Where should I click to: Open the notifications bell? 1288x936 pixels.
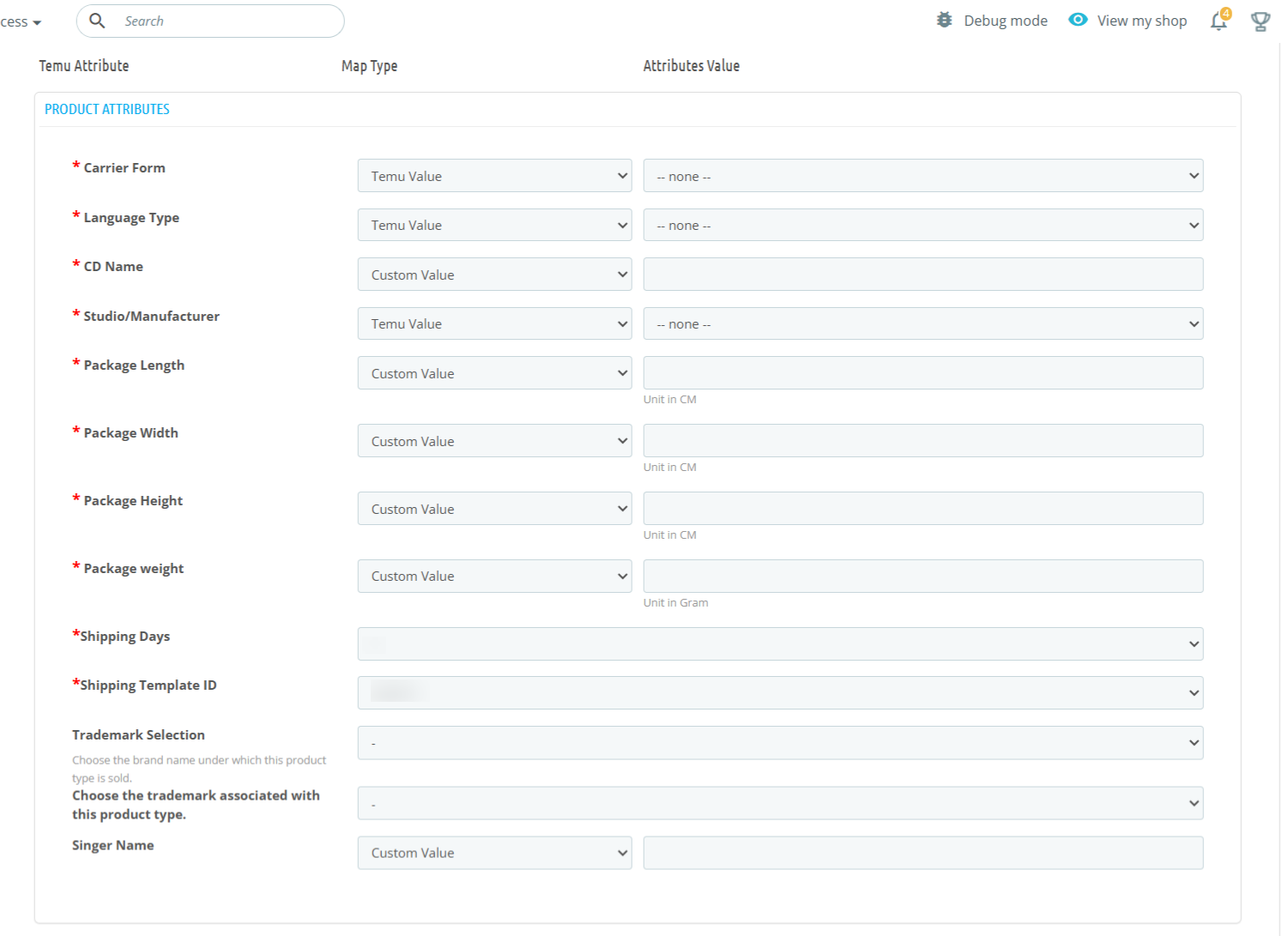[1218, 21]
